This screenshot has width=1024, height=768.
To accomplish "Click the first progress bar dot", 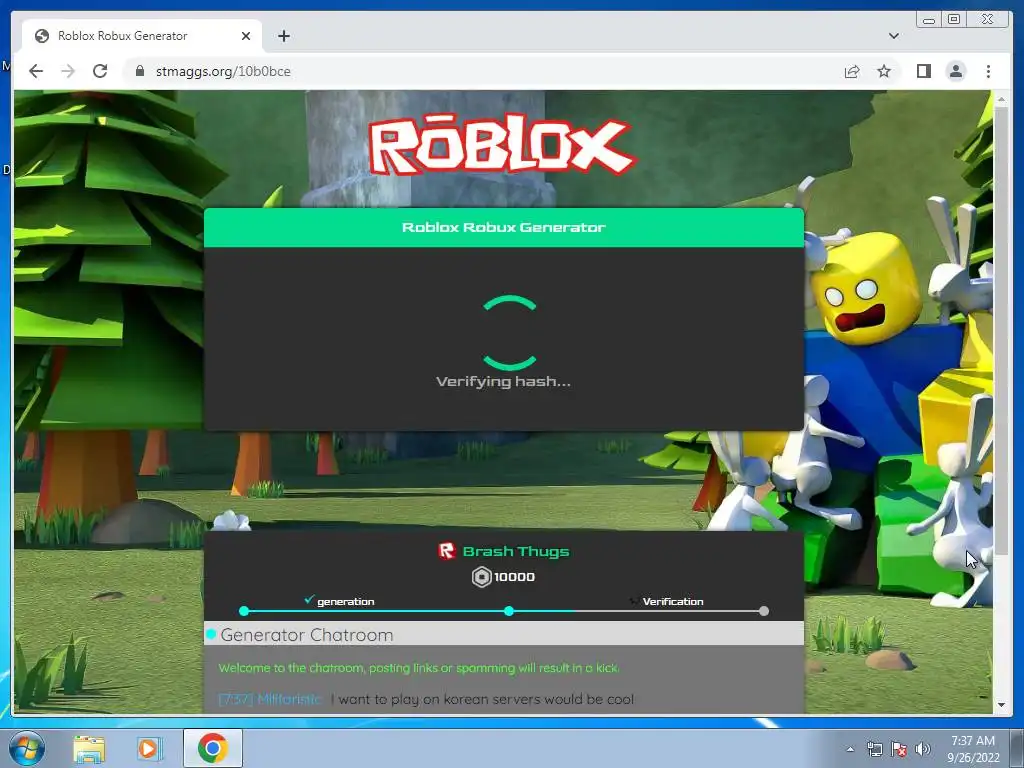I will 244,611.
